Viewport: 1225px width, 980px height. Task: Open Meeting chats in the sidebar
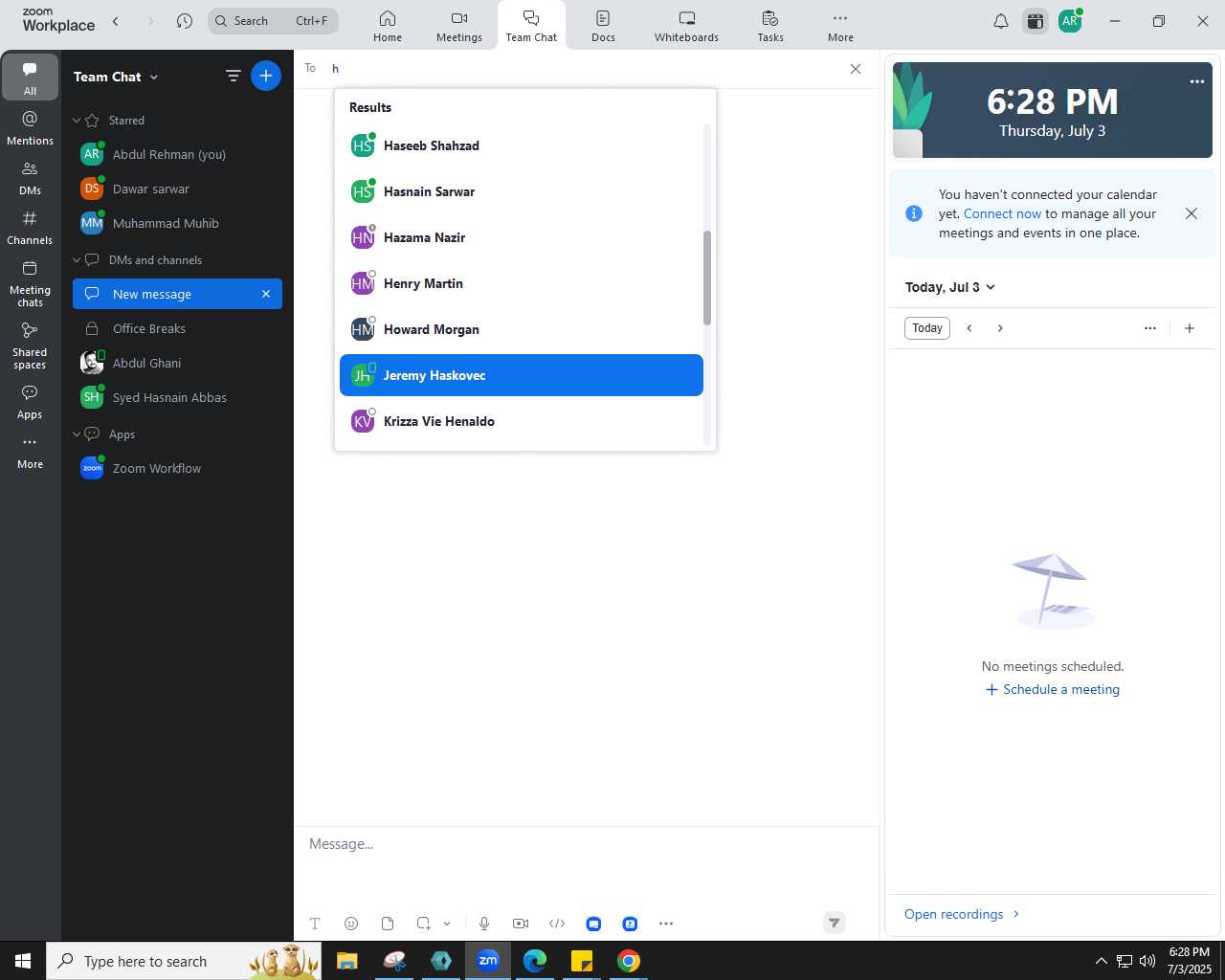point(30,282)
